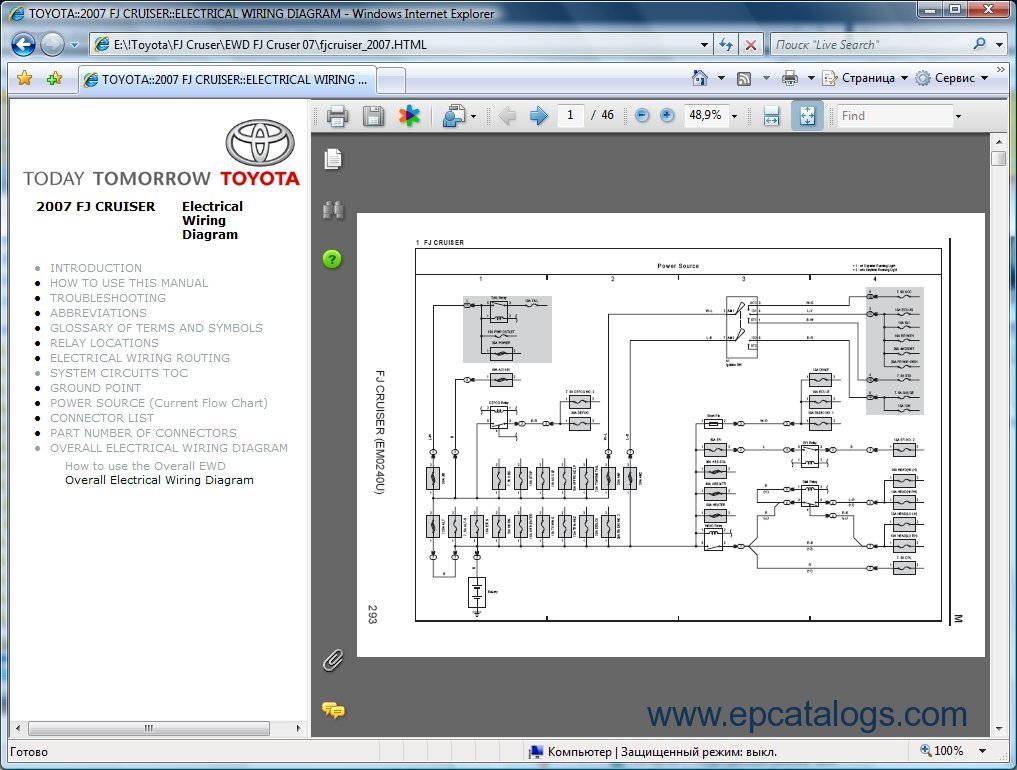The width and height of the screenshot is (1017, 770).
Task: Click the Refresh page icon
Action: click(726, 45)
